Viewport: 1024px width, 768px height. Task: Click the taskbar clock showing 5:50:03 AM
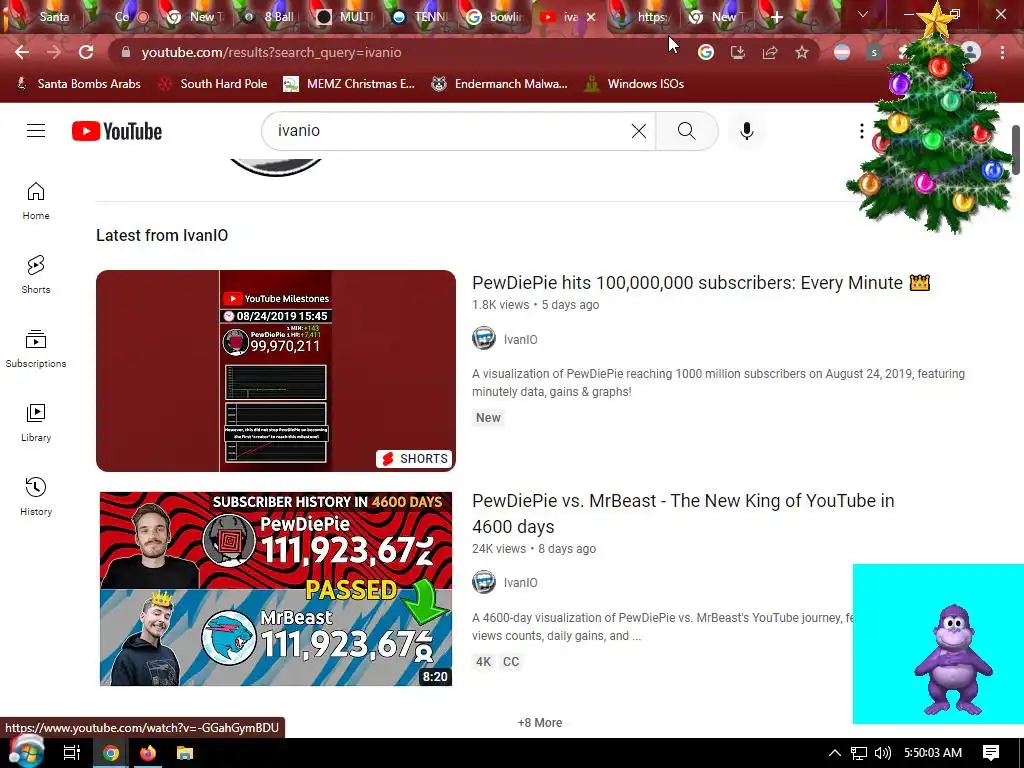coord(933,753)
